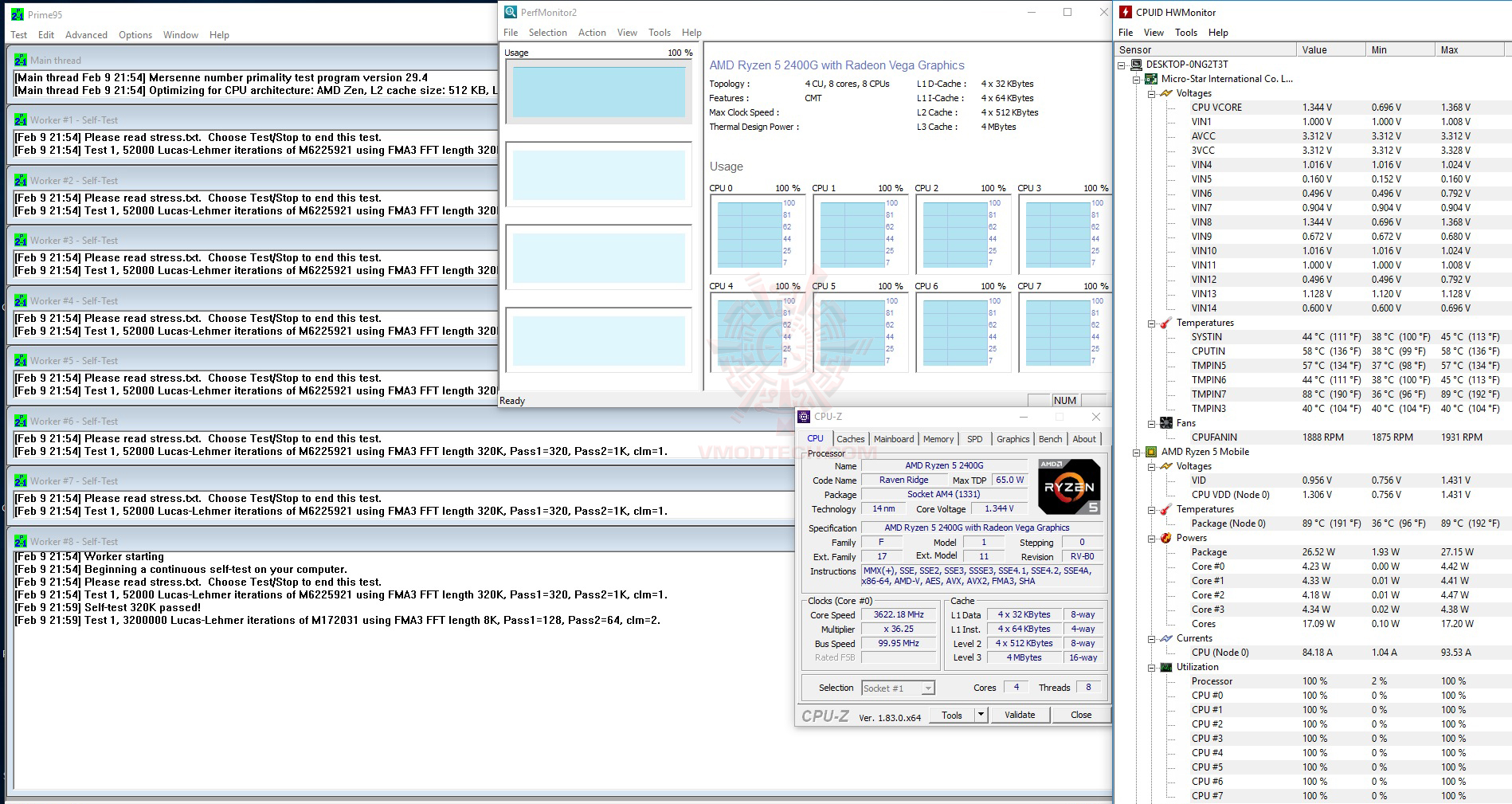Click the Worker #7 Self-Test window icon
Screen dimensions: 1512x804
pyautogui.click(x=21, y=481)
